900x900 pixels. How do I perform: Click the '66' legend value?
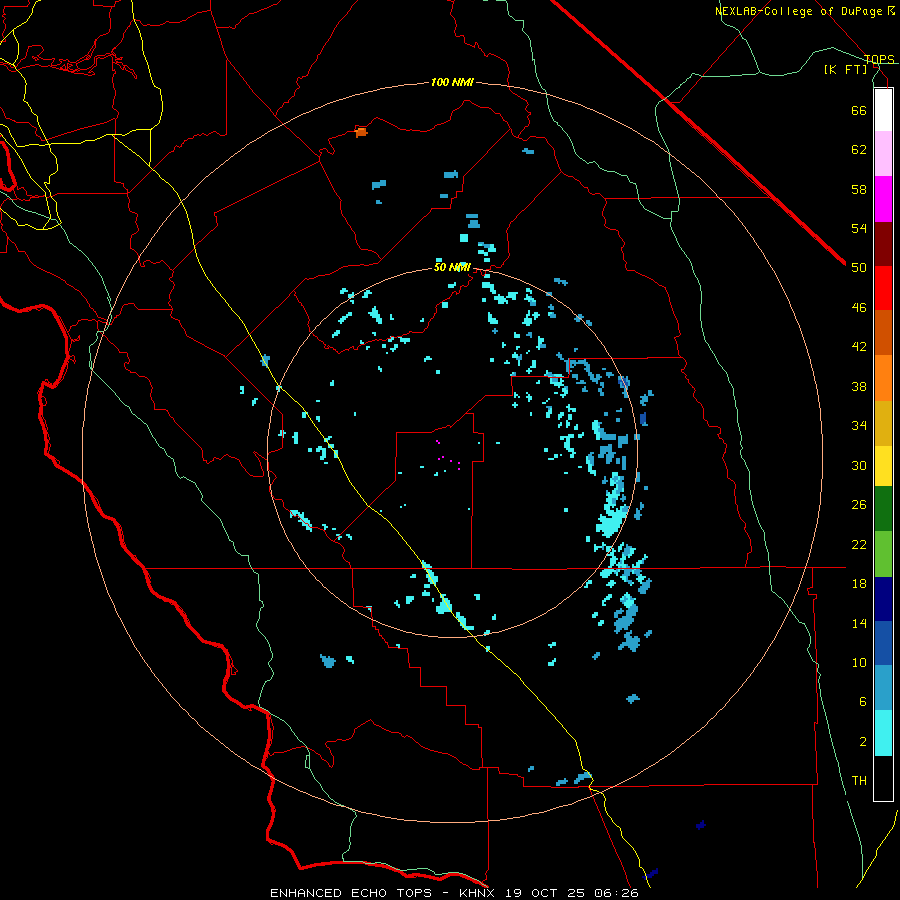click(859, 110)
